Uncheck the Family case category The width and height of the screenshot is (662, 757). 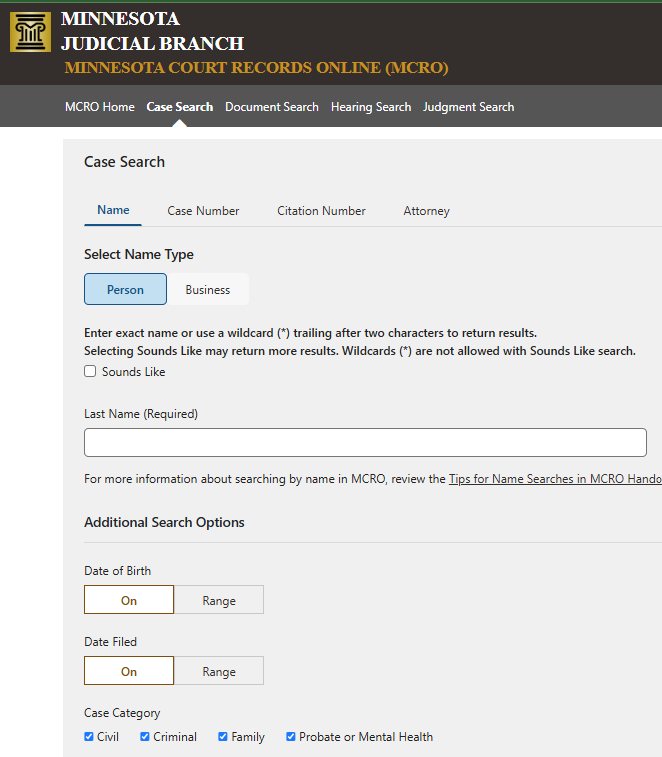point(223,737)
